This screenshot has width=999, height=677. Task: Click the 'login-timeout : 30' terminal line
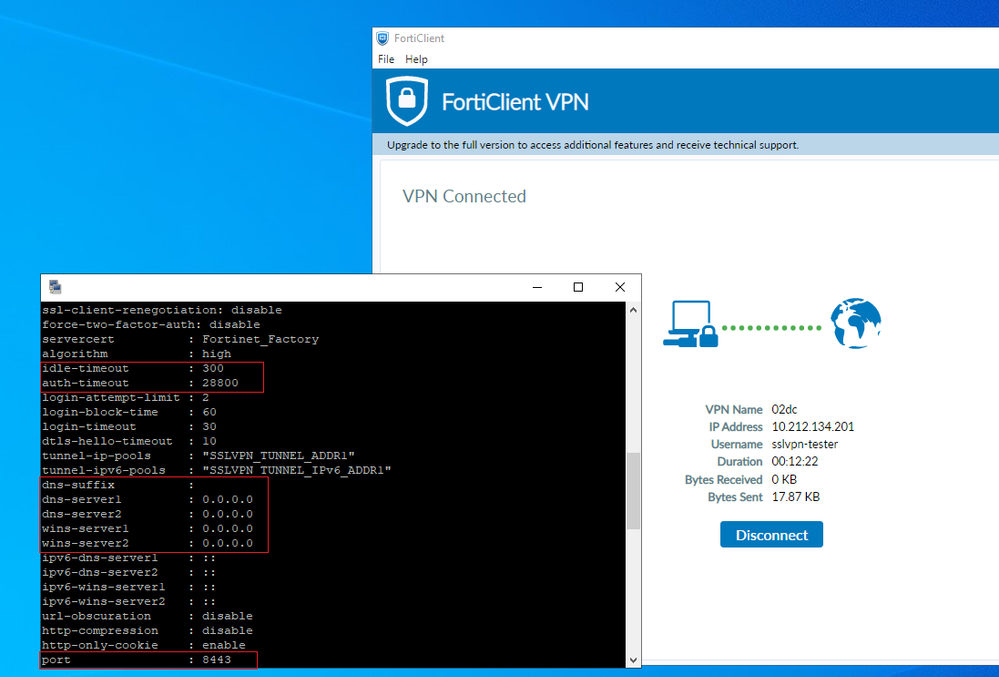click(129, 427)
